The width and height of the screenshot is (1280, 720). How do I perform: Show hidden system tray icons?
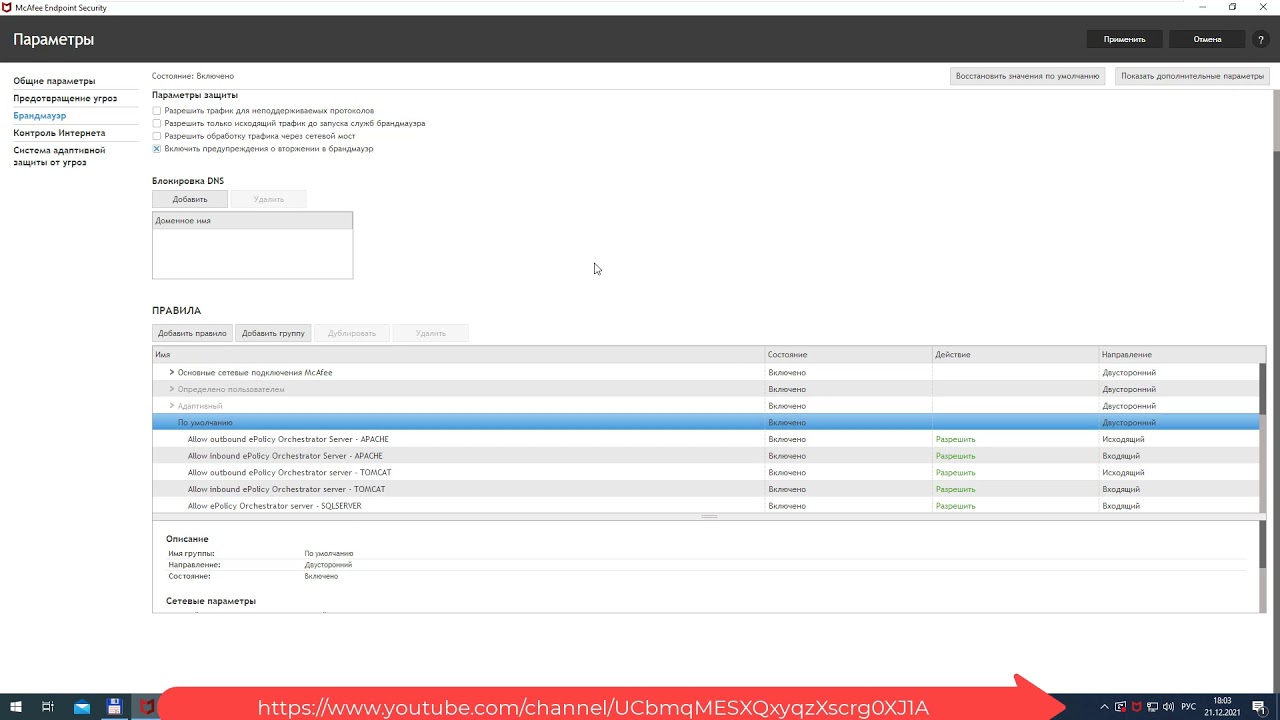1104,707
